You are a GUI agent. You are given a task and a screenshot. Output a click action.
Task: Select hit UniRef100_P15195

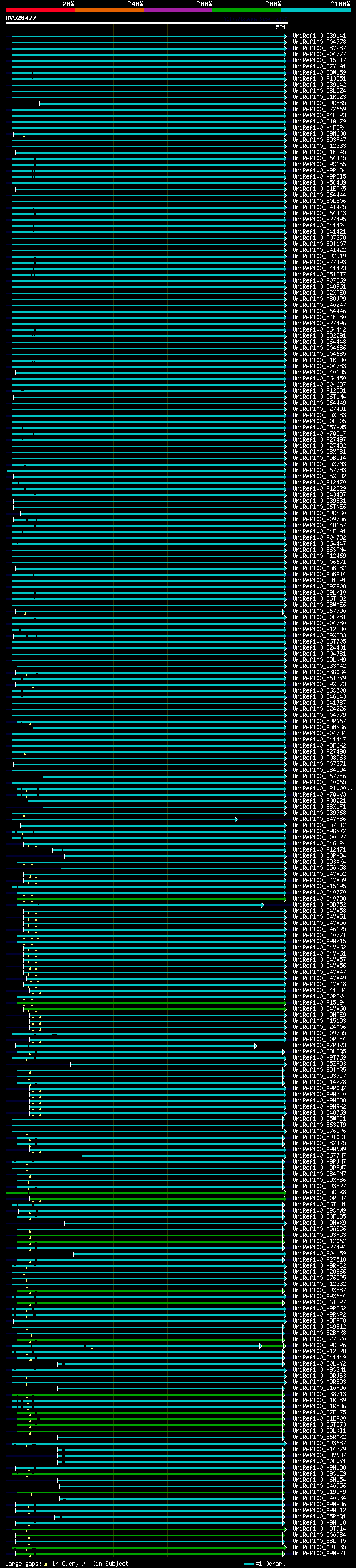[x=319, y=886]
